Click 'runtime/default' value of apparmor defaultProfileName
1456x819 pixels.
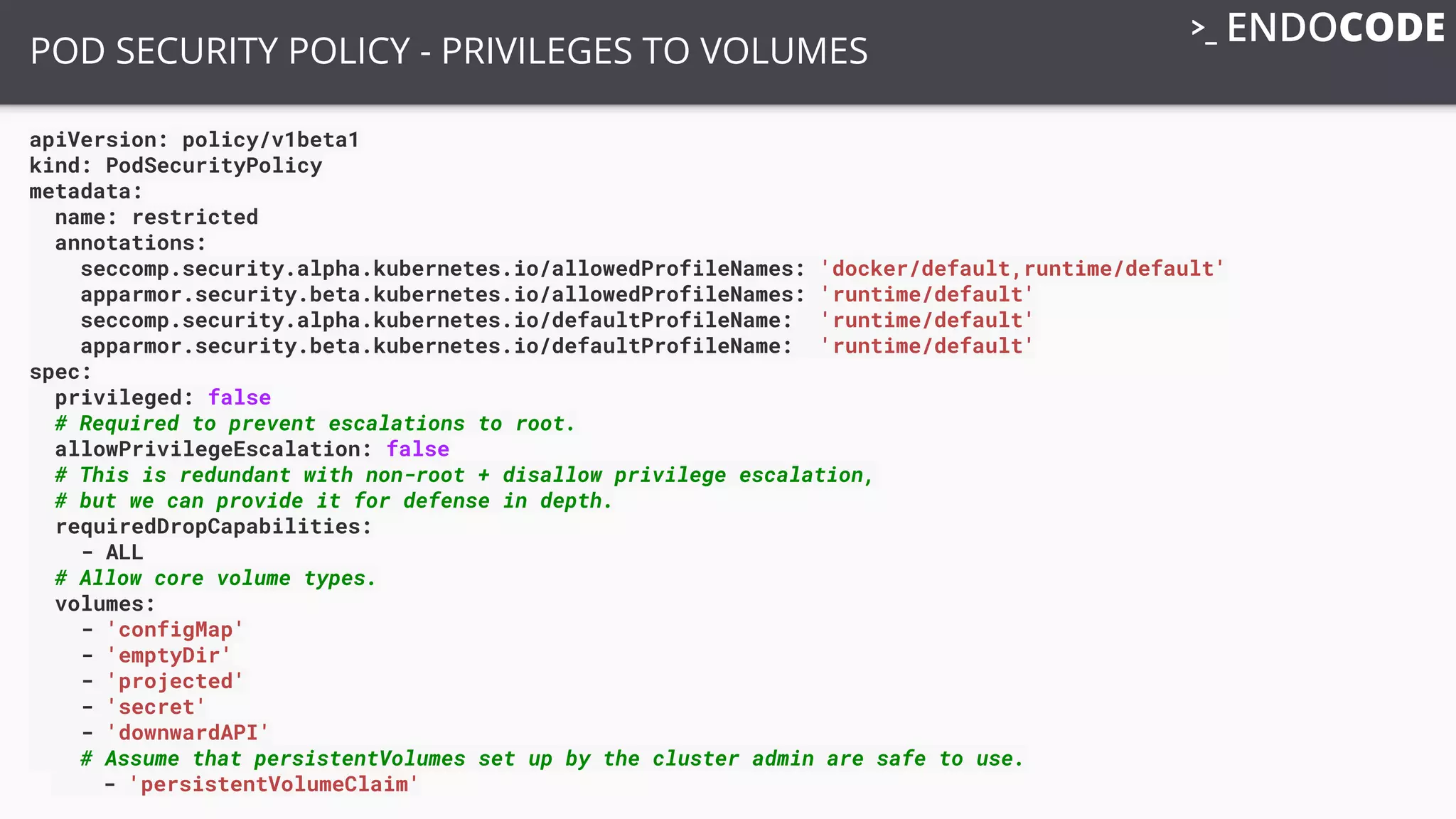click(926, 346)
